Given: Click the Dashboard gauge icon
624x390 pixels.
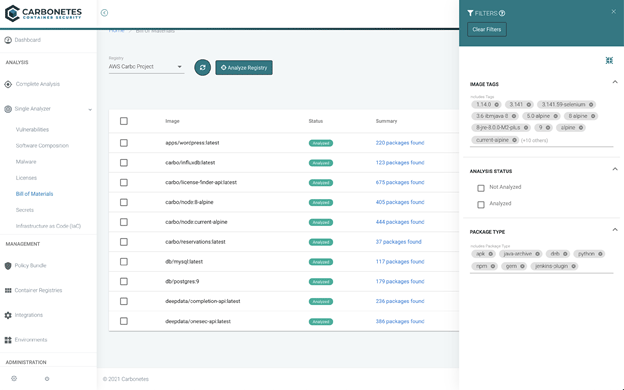Looking at the screenshot, I should point(8,40).
